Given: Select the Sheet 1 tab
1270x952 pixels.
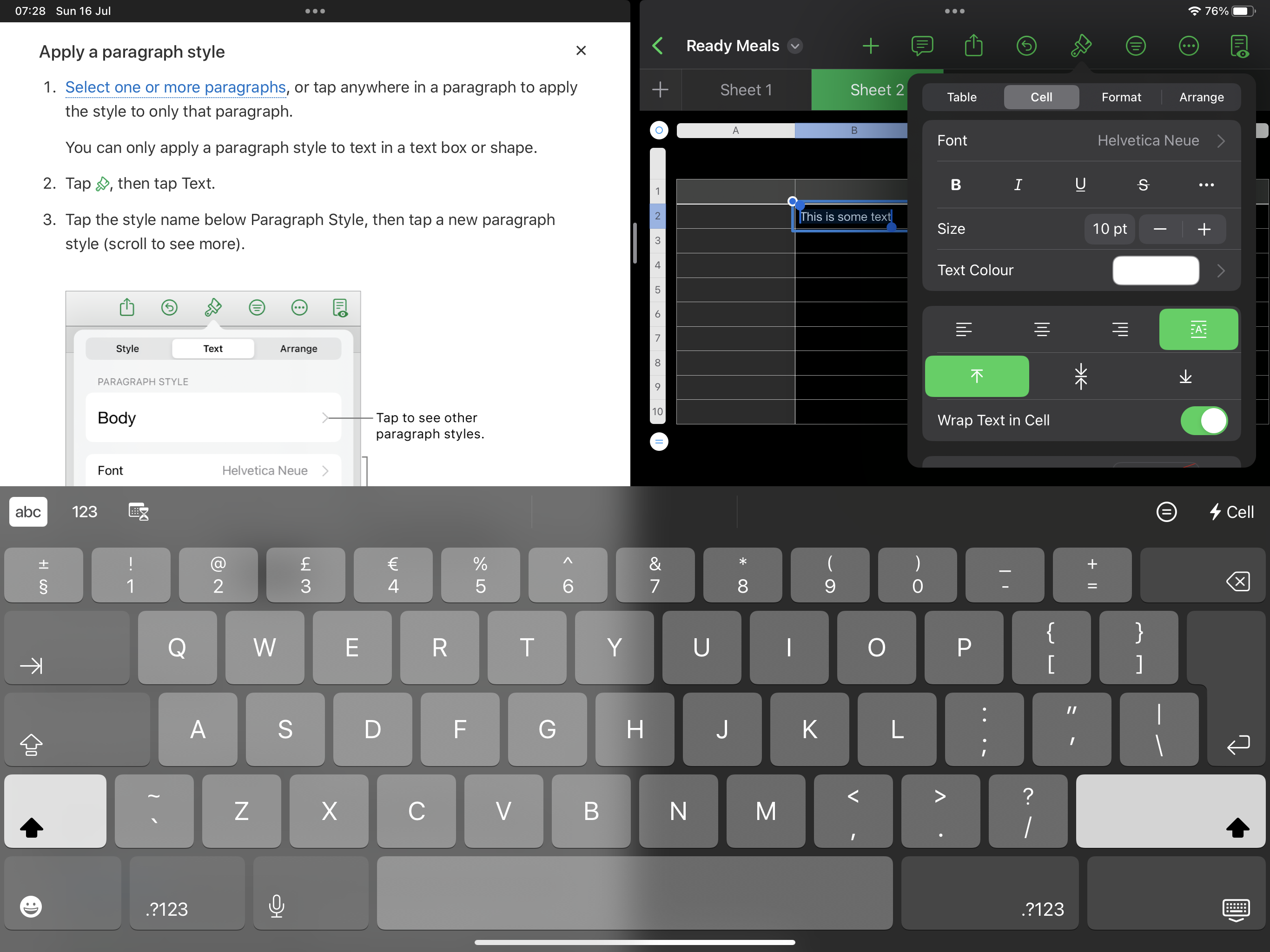Looking at the screenshot, I should (746, 90).
